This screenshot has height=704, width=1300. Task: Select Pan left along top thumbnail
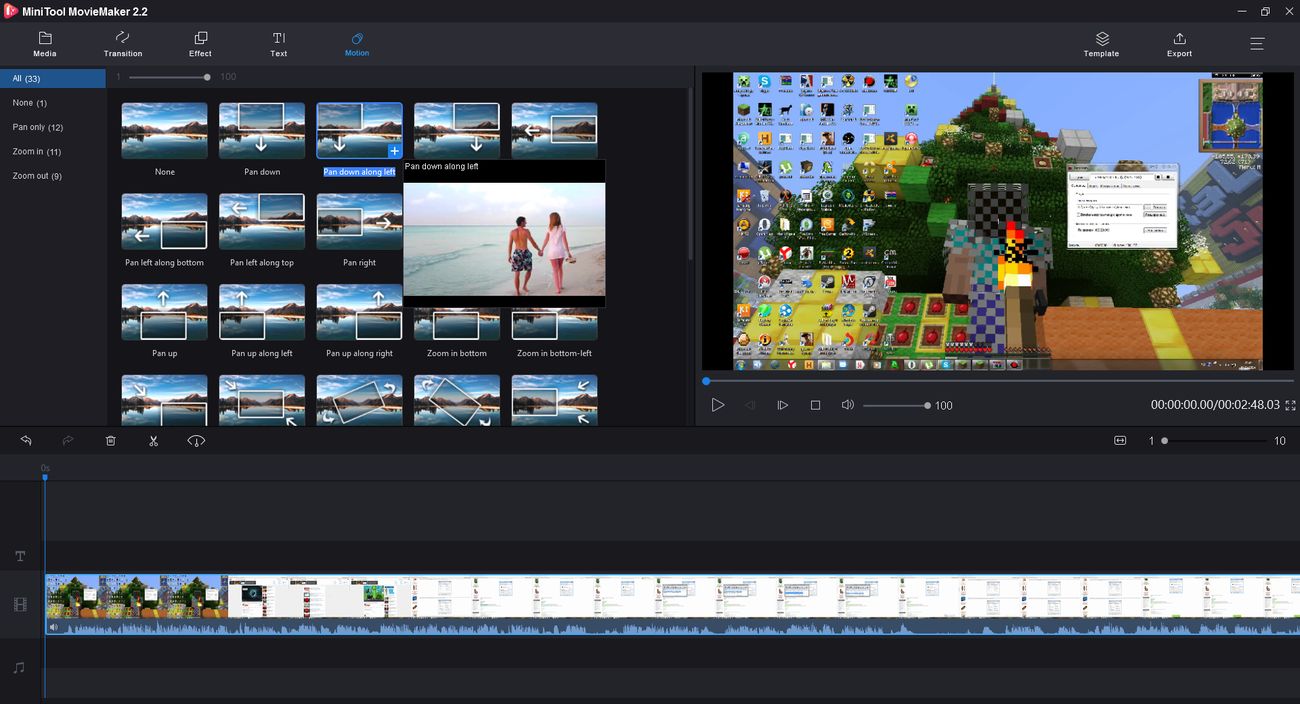tap(262, 221)
